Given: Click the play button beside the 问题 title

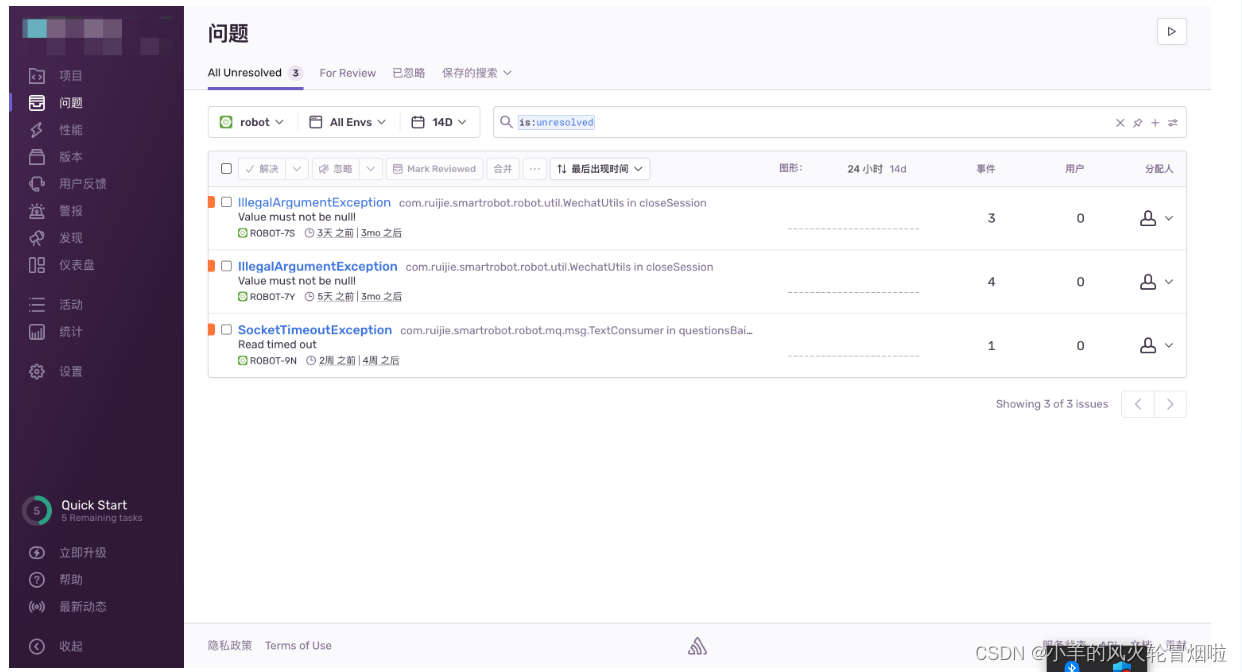Looking at the screenshot, I should coord(1171,32).
